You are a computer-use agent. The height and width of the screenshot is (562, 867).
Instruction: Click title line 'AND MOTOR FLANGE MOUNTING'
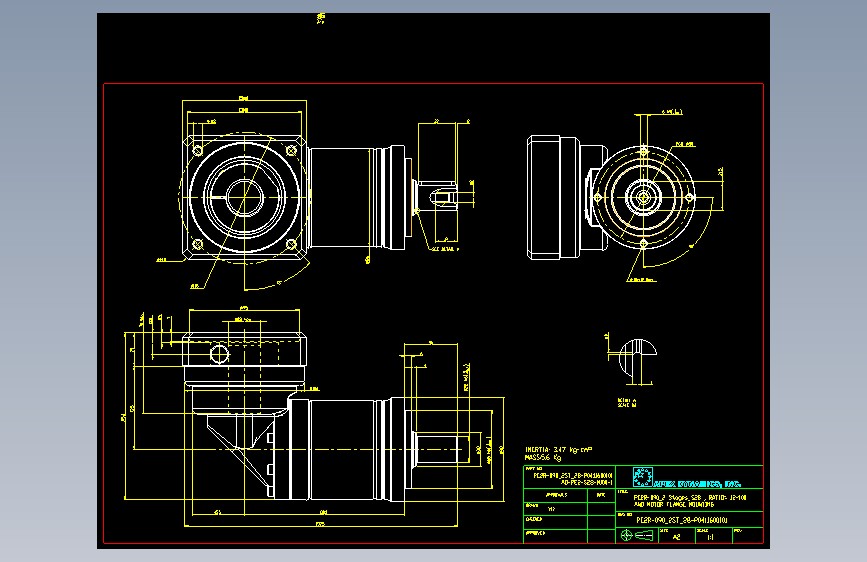click(x=673, y=504)
